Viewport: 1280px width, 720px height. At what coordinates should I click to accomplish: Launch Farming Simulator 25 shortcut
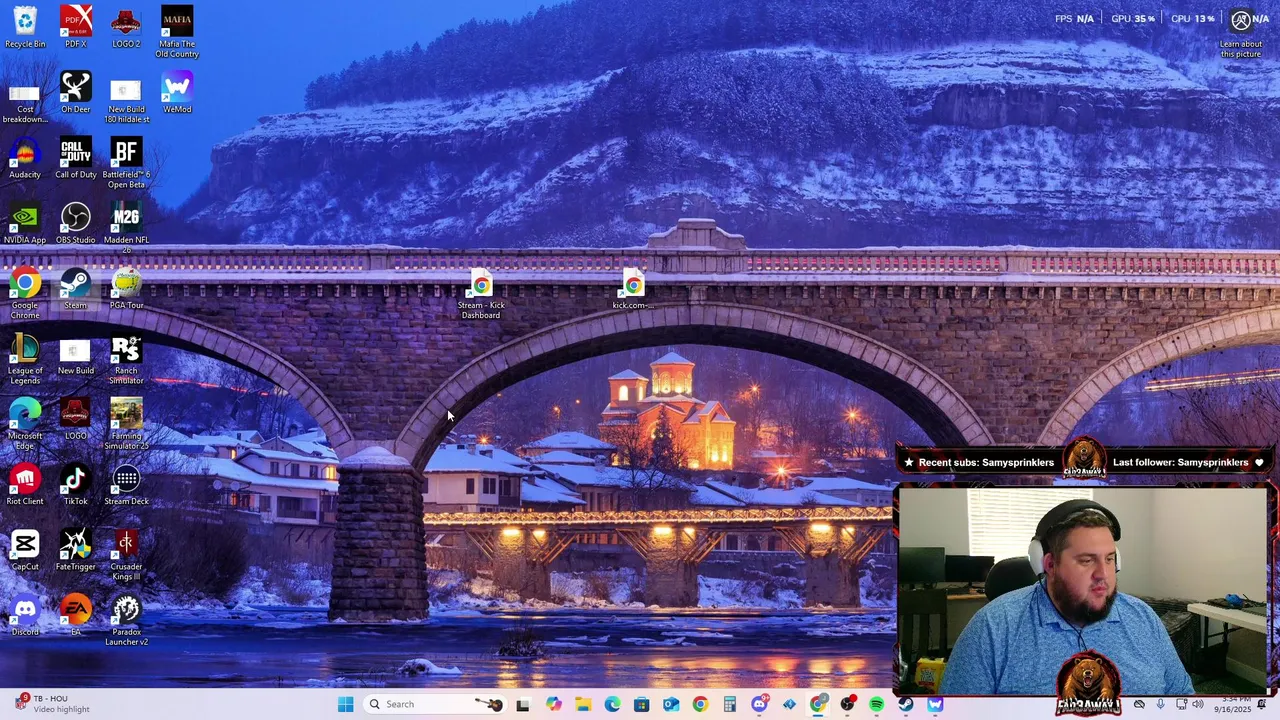(x=126, y=424)
